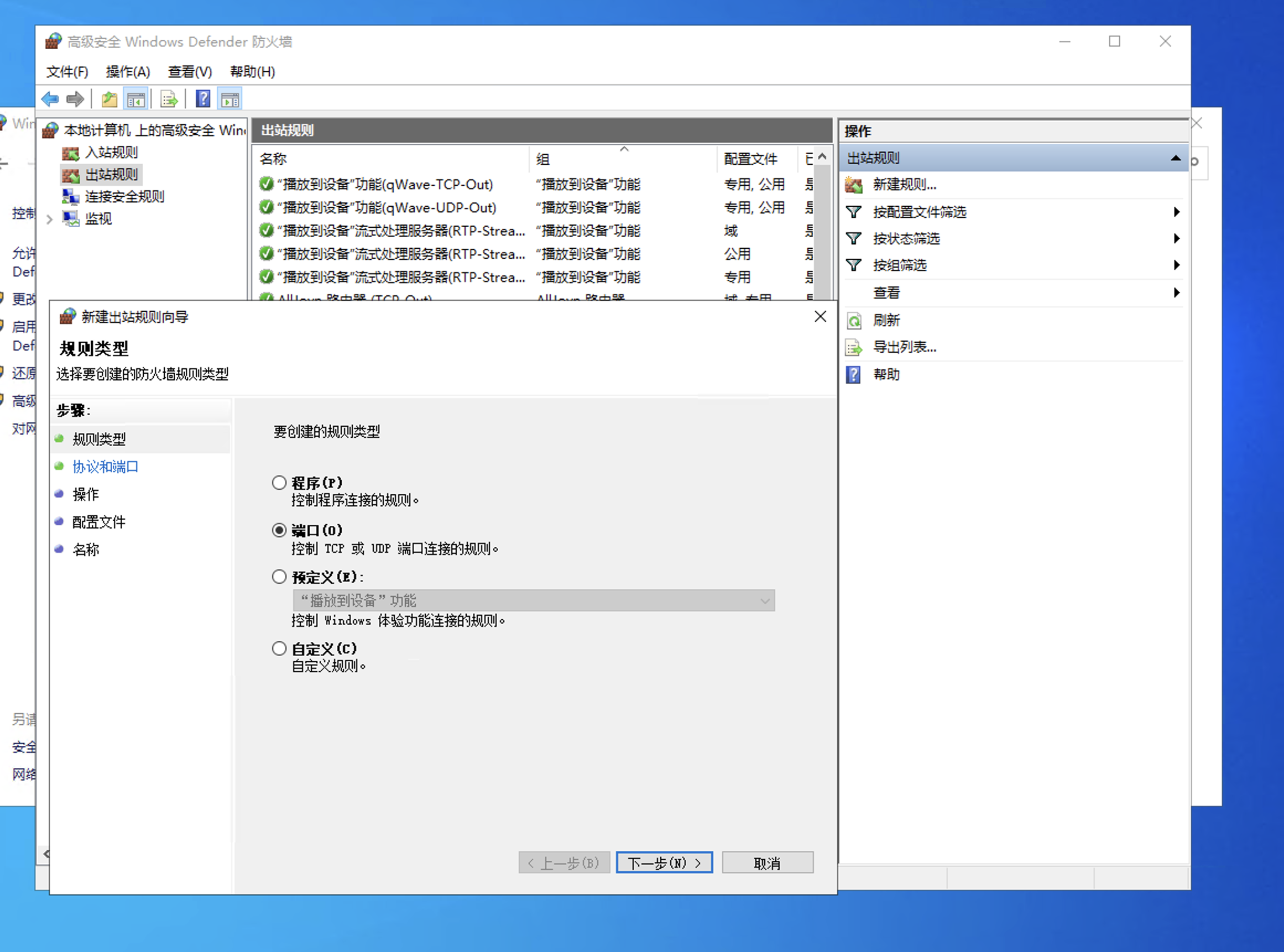Open the 操作(A) menu
This screenshot has height=952, width=1284.
click(128, 71)
